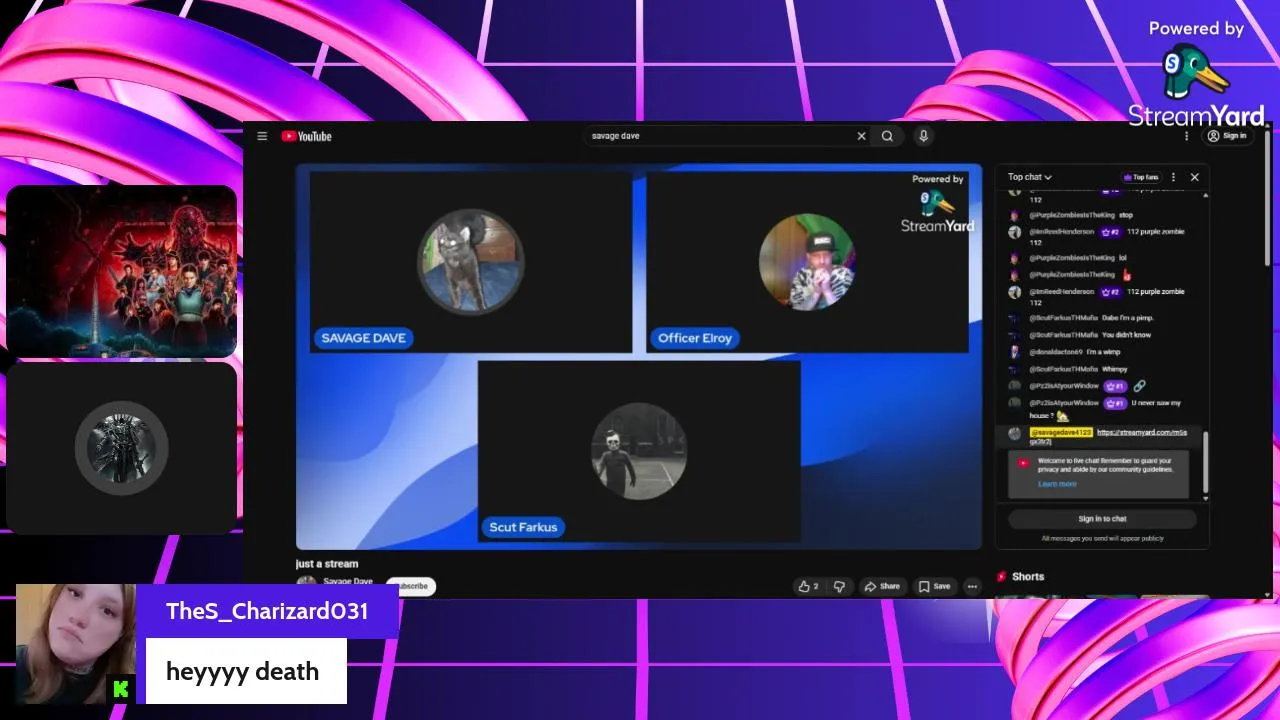Image resolution: width=1280 pixels, height=720 pixels.
Task: Click the Sign in to chat button
Action: pos(1102,519)
